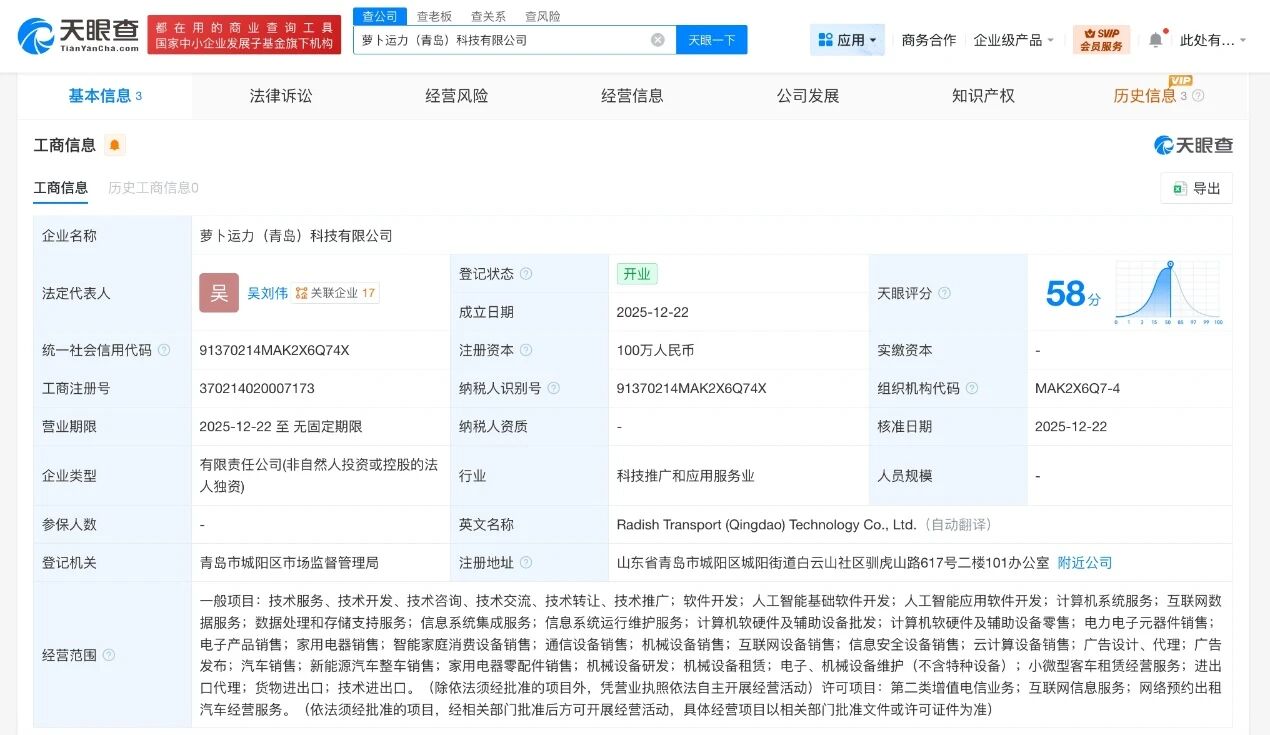
Task: Click help icon beside 历史信息 tab
Action: click(1198, 96)
